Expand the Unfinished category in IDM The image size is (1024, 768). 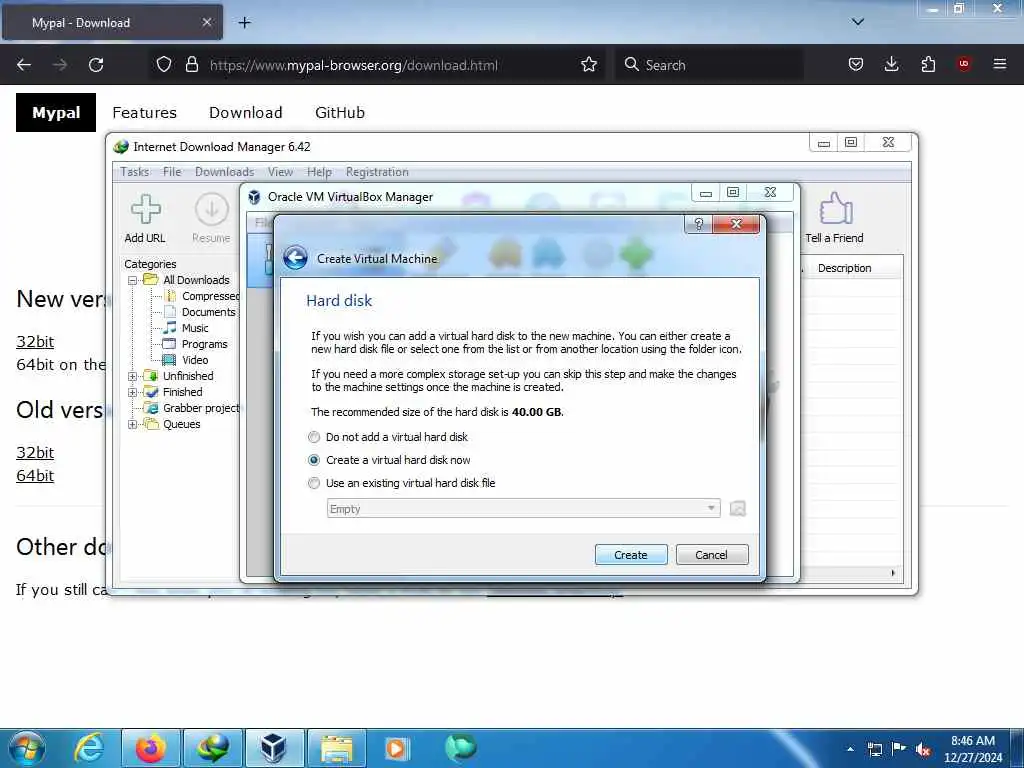click(x=133, y=376)
